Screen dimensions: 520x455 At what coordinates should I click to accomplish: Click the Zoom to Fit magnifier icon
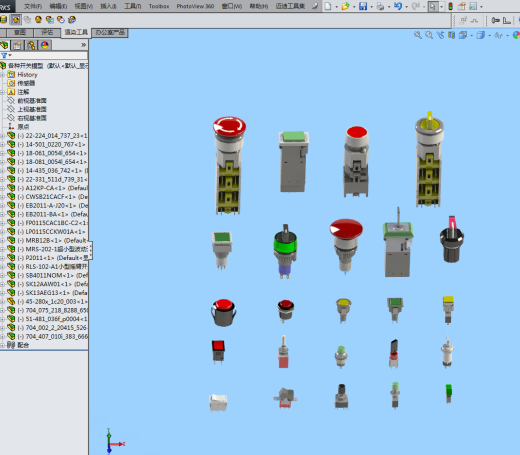[x=418, y=35]
